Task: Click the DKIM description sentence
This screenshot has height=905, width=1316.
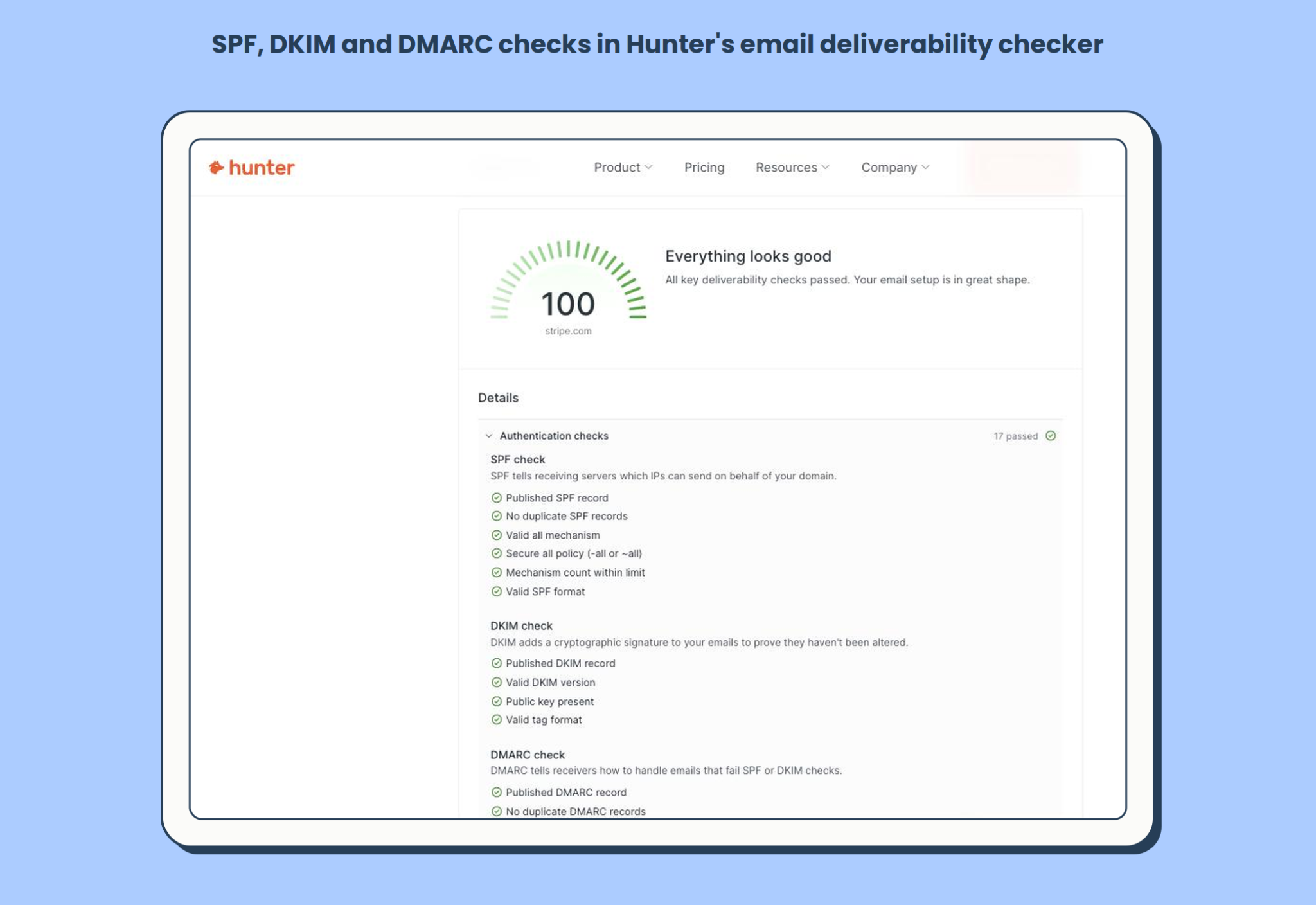Action: (699, 642)
